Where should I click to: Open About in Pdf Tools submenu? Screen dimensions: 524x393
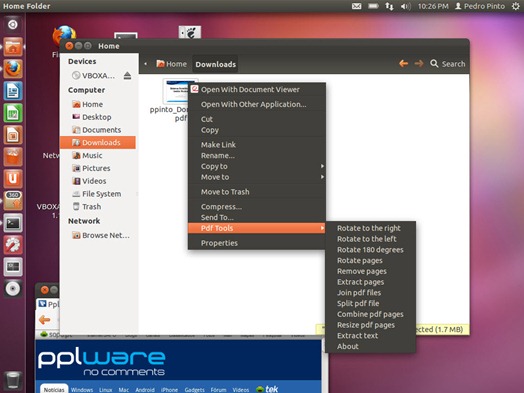point(370,346)
